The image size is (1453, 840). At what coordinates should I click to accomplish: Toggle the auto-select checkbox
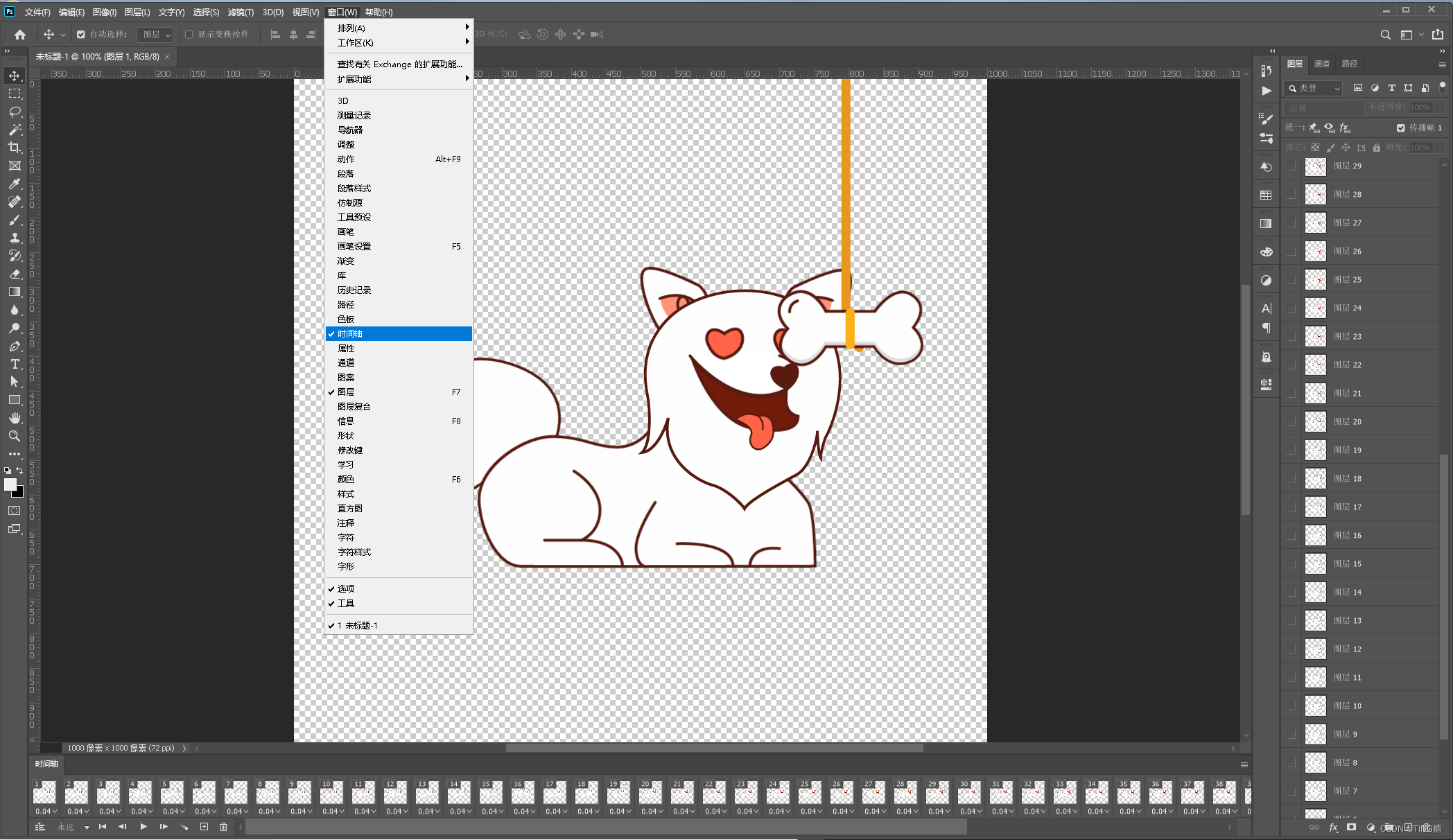[x=81, y=35]
